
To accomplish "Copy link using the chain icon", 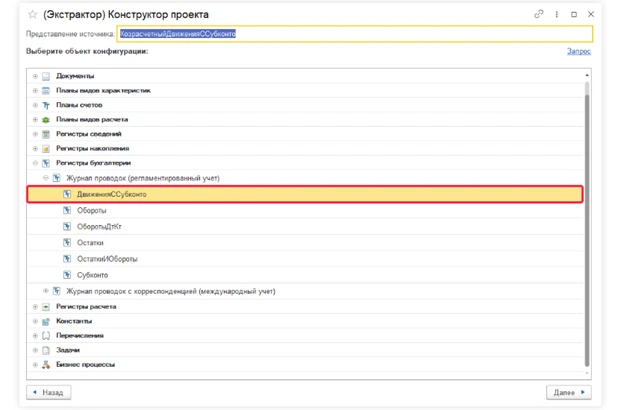I will click(x=540, y=15).
